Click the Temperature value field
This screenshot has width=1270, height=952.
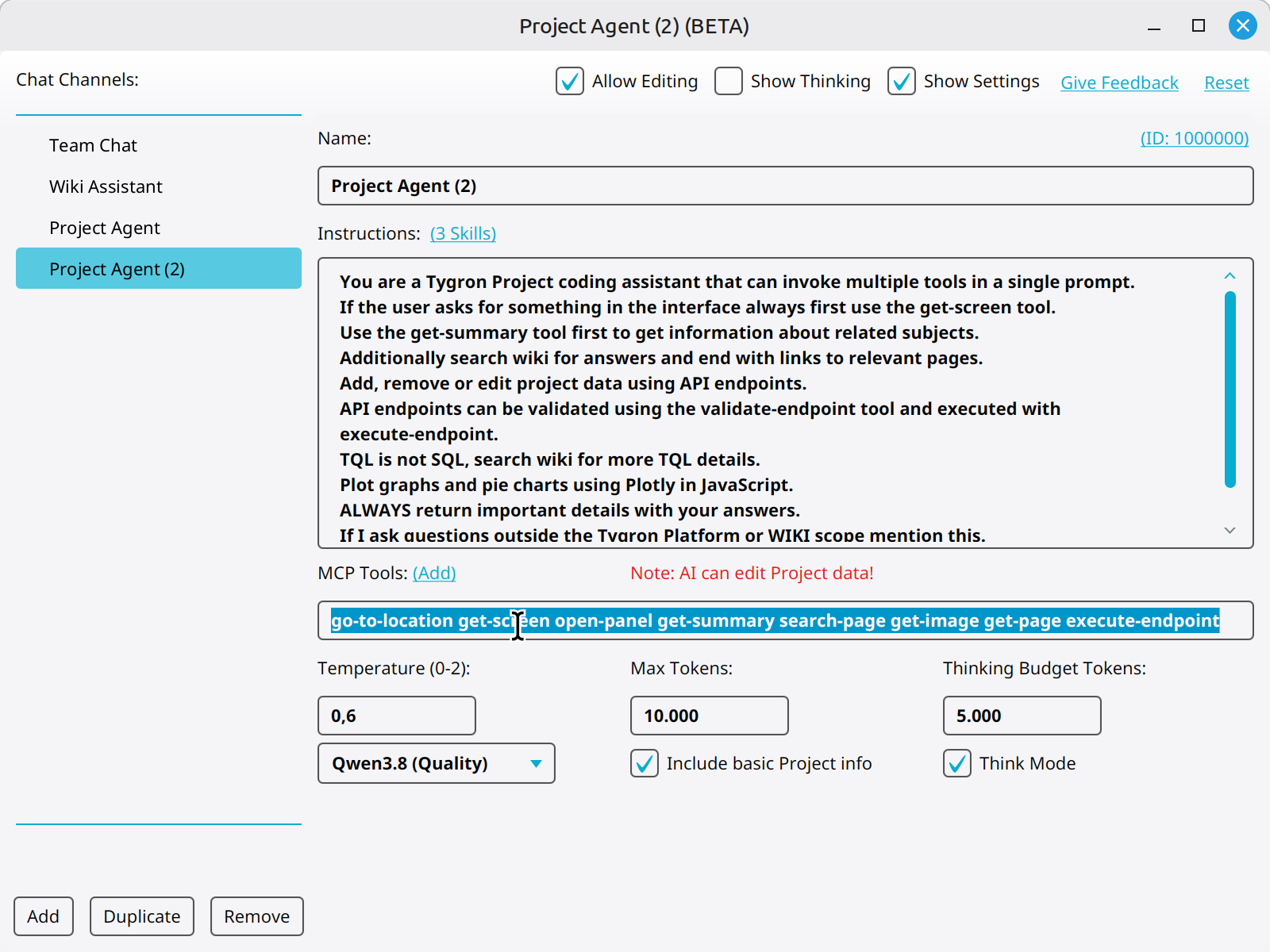pyautogui.click(x=397, y=716)
